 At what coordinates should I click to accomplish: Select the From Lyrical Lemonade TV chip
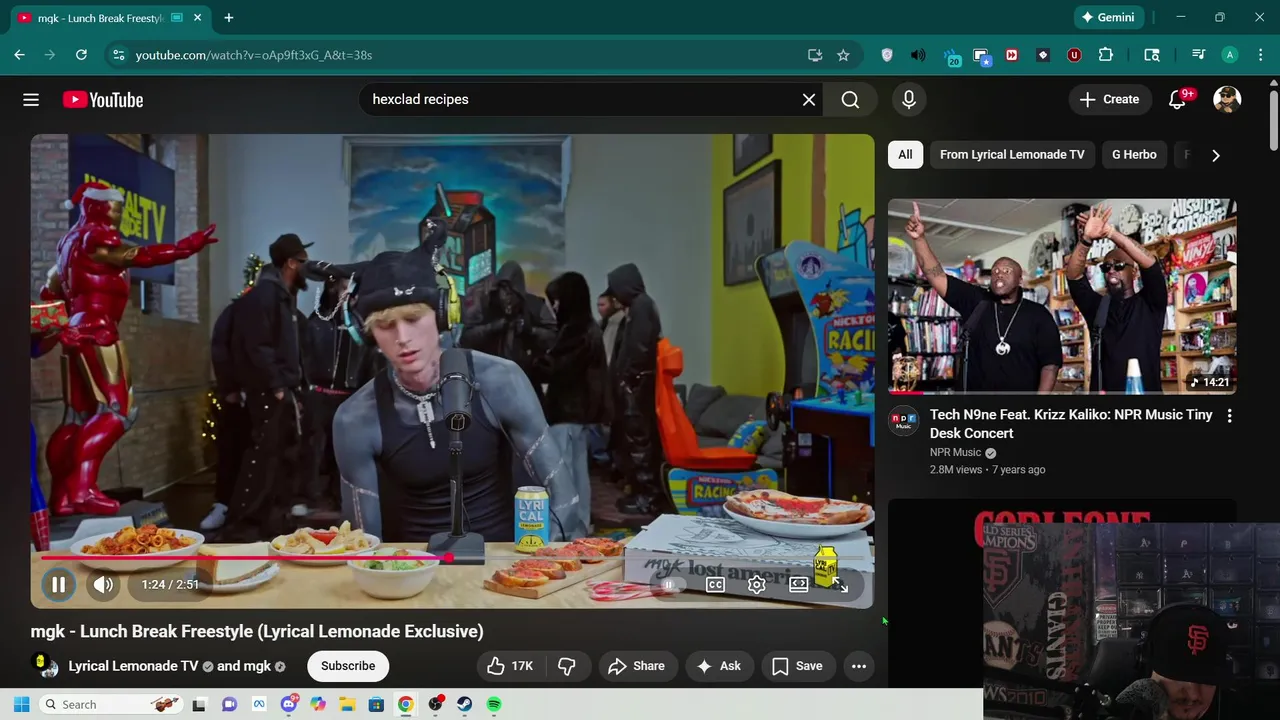[1012, 155]
